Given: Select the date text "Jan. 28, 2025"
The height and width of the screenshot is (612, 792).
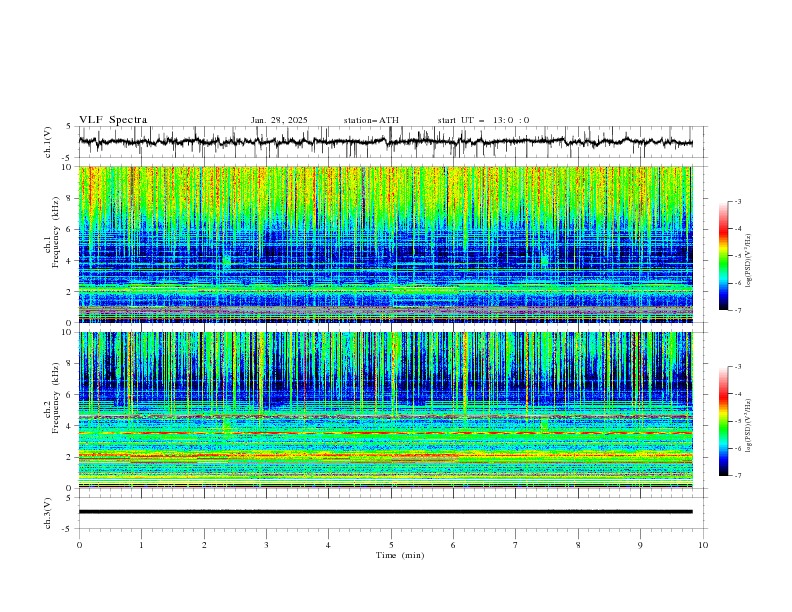Looking at the screenshot, I should tap(279, 120).
